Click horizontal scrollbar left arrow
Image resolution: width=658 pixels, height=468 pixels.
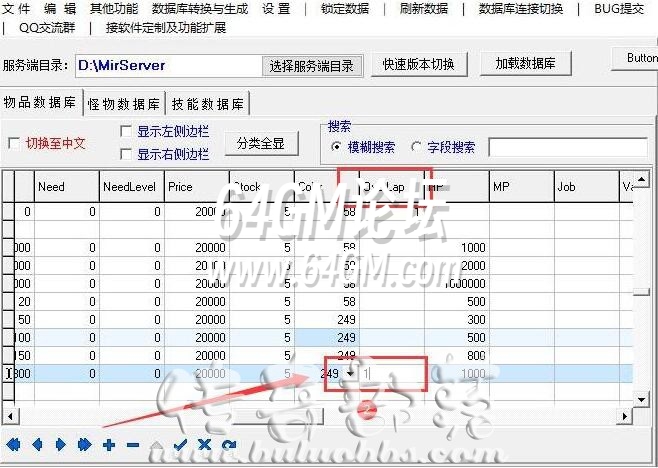(10, 416)
